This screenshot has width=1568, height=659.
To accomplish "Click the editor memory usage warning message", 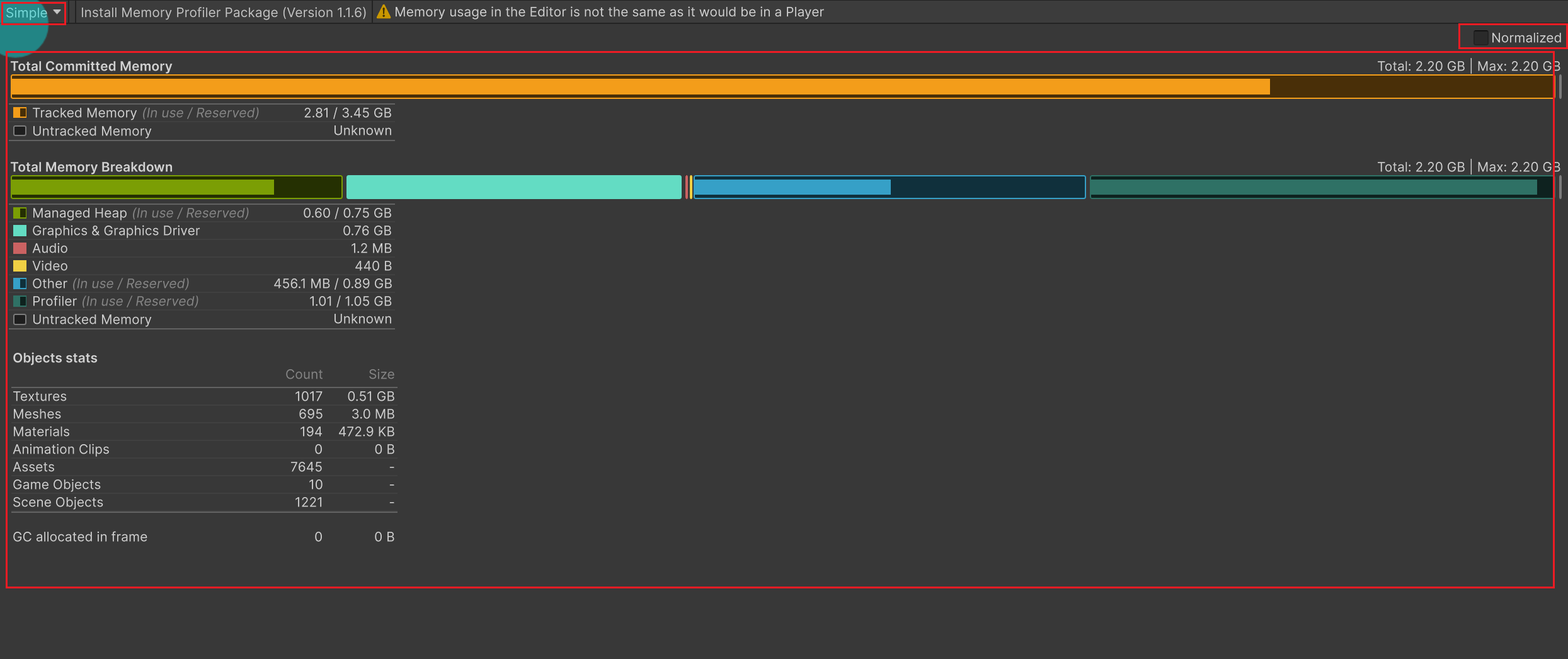I will pos(609,12).
